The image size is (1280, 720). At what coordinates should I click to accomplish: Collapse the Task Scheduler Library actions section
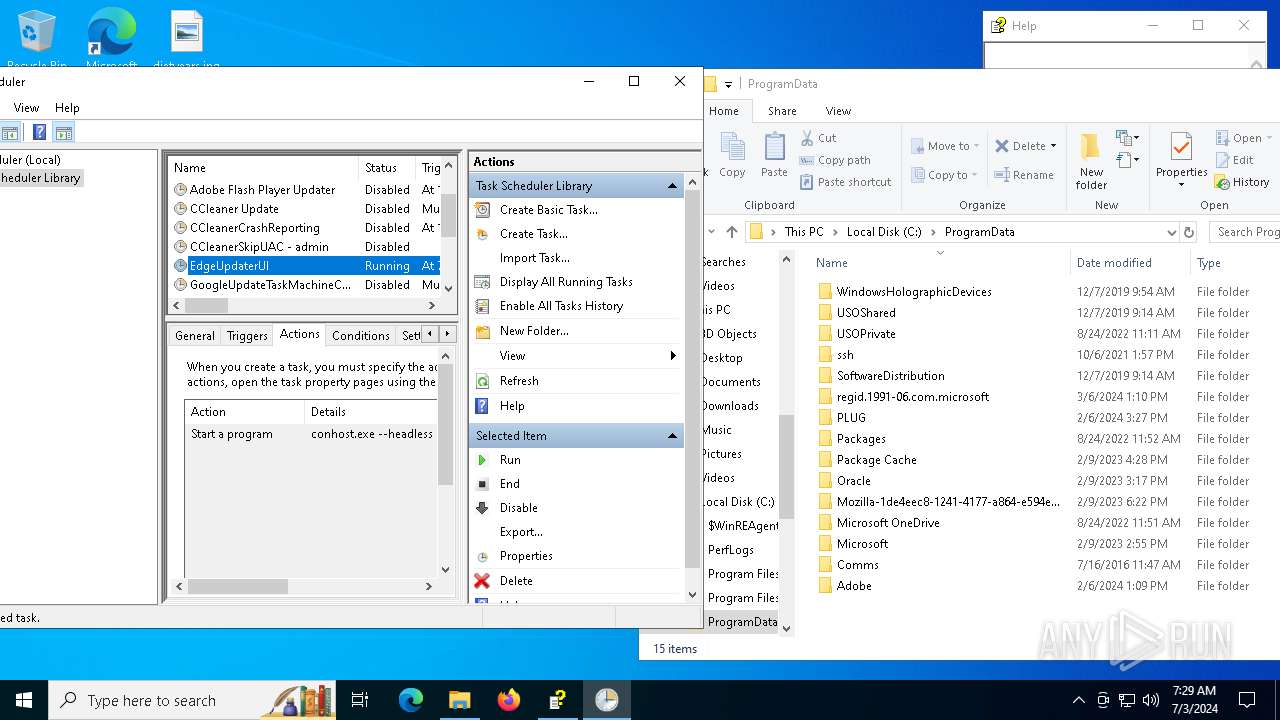(673, 186)
